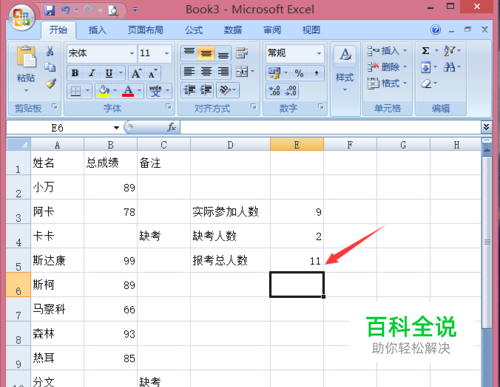The height and width of the screenshot is (387, 500).
Task: Open Sort and Filter menu
Action: pyautogui.click(x=451, y=51)
